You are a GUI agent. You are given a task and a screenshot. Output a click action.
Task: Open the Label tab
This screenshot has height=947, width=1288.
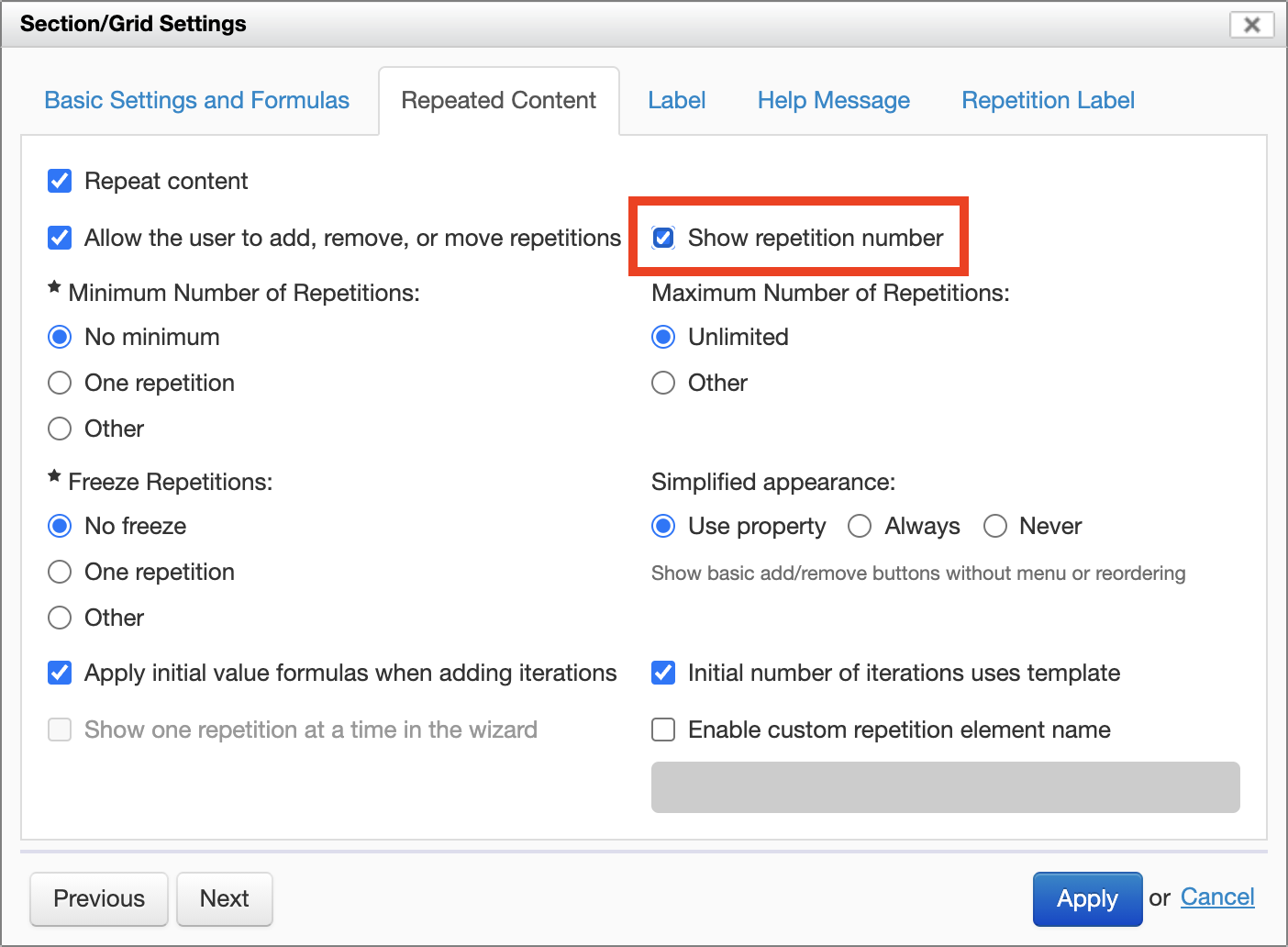pyautogui.click(x=677, y=100)
